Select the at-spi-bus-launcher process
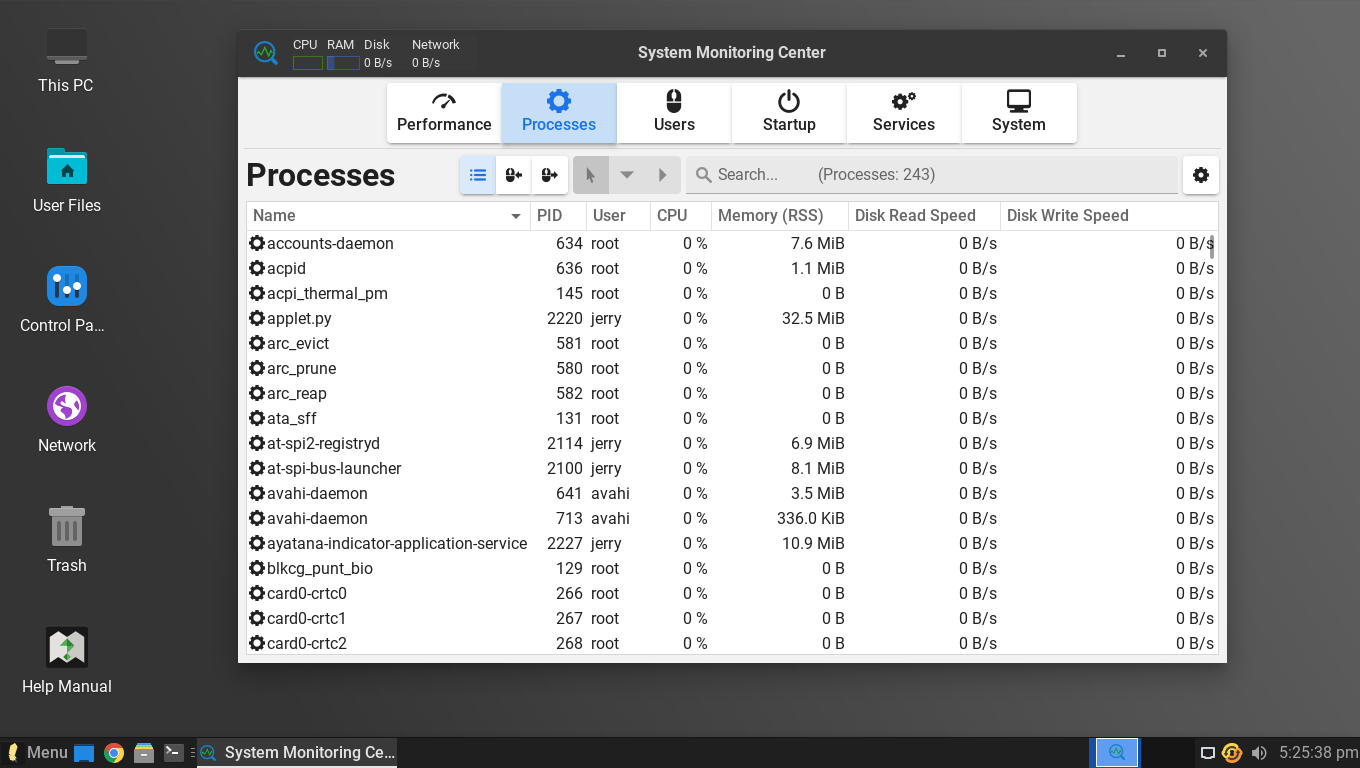Image resolution: width=1360 pixels, height=768 pixels. pyautogui.click(x=732, y=468)
